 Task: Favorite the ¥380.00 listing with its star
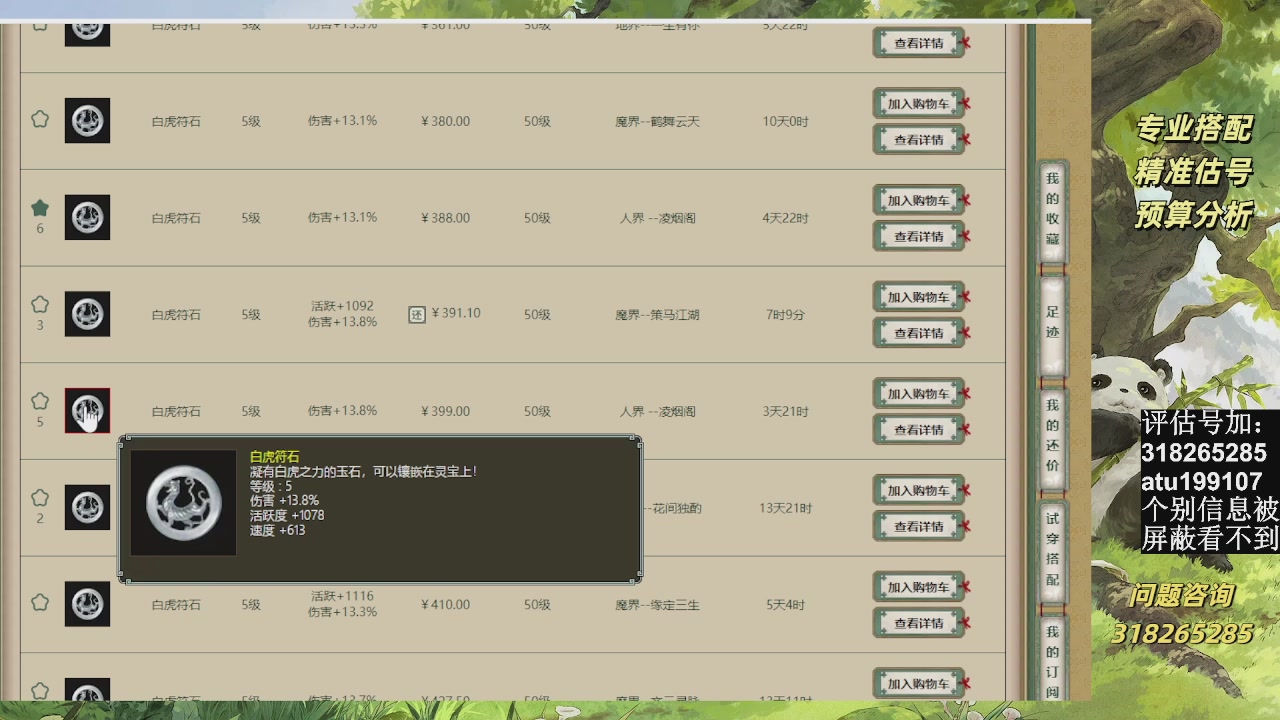coord(40,119)
